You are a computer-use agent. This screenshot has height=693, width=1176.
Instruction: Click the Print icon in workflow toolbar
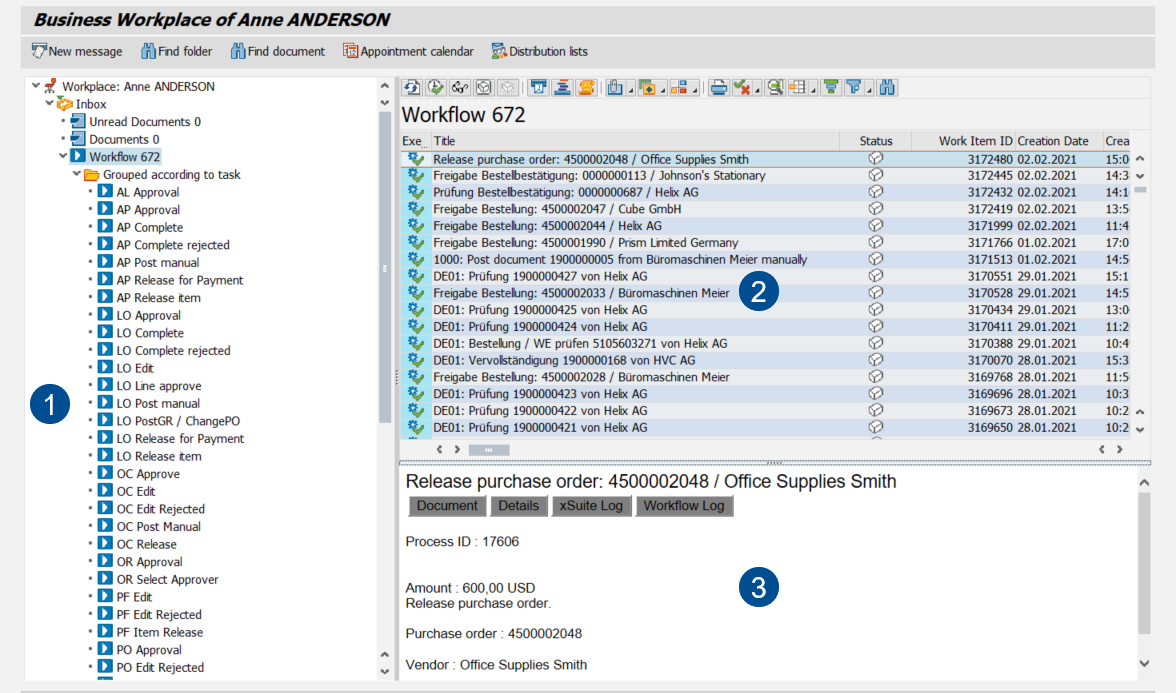point(718,88)
